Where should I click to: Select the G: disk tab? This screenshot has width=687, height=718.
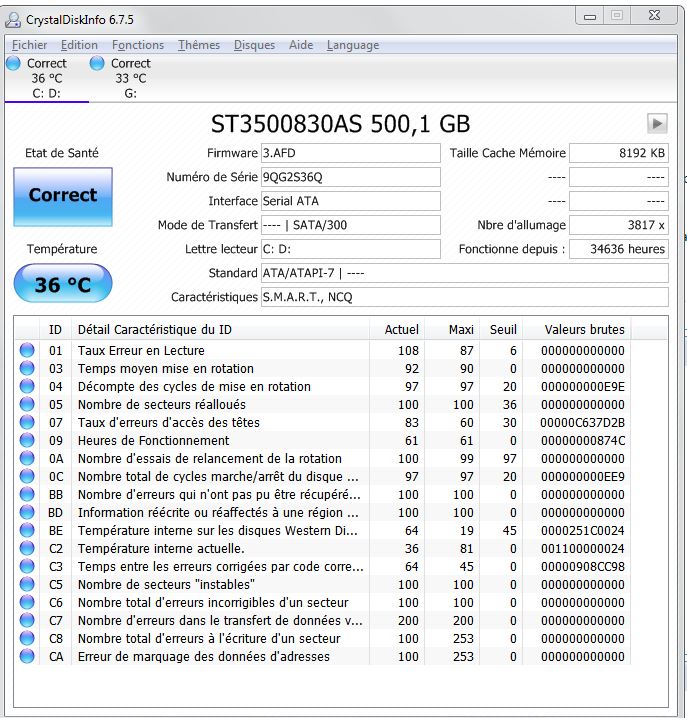131,78
